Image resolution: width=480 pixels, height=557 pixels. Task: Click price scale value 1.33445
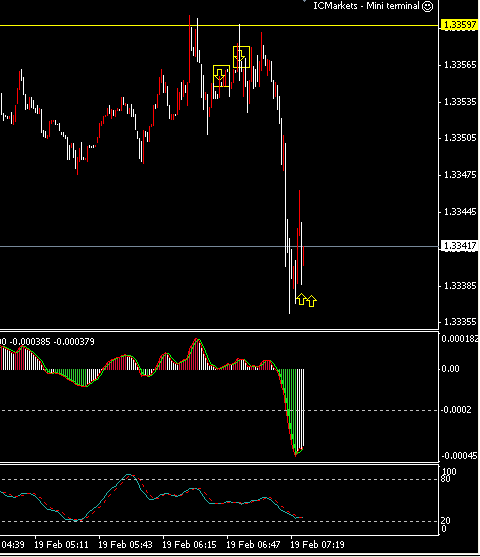(460, 212)
